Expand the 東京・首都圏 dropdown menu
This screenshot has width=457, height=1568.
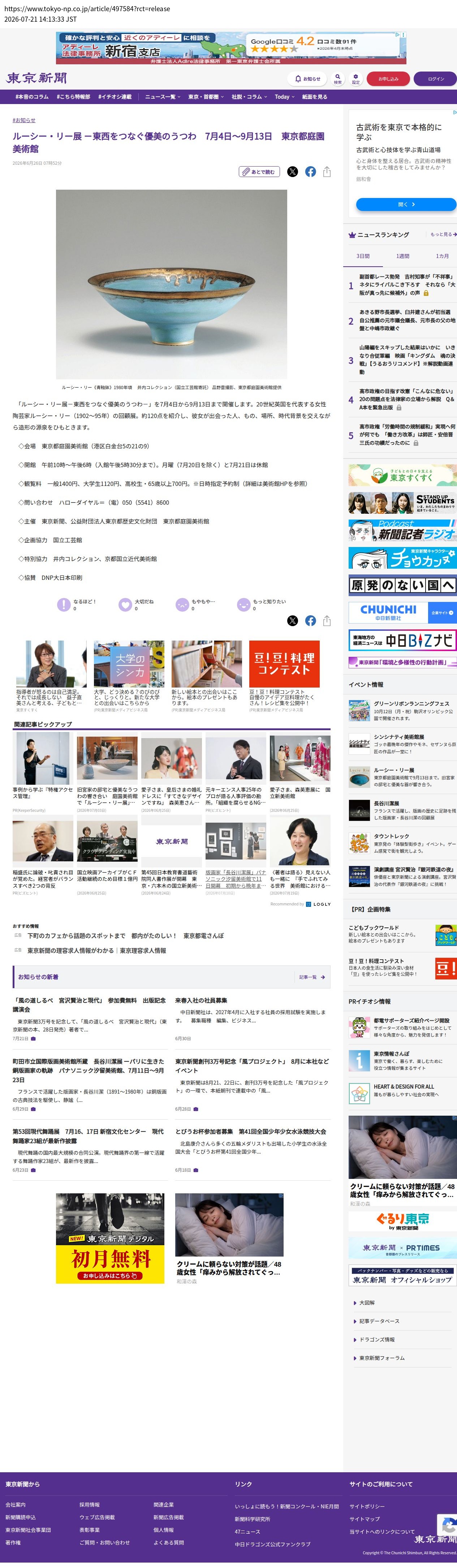coord(206,97)
